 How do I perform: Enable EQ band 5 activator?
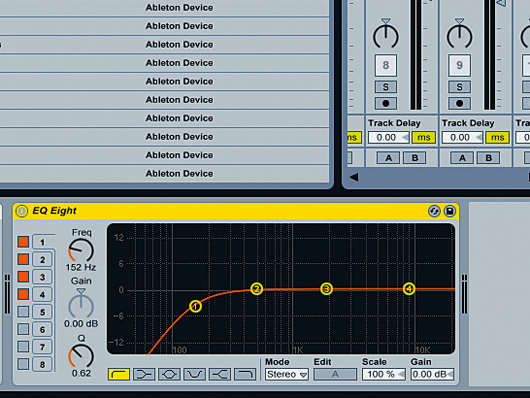(23, 311)
